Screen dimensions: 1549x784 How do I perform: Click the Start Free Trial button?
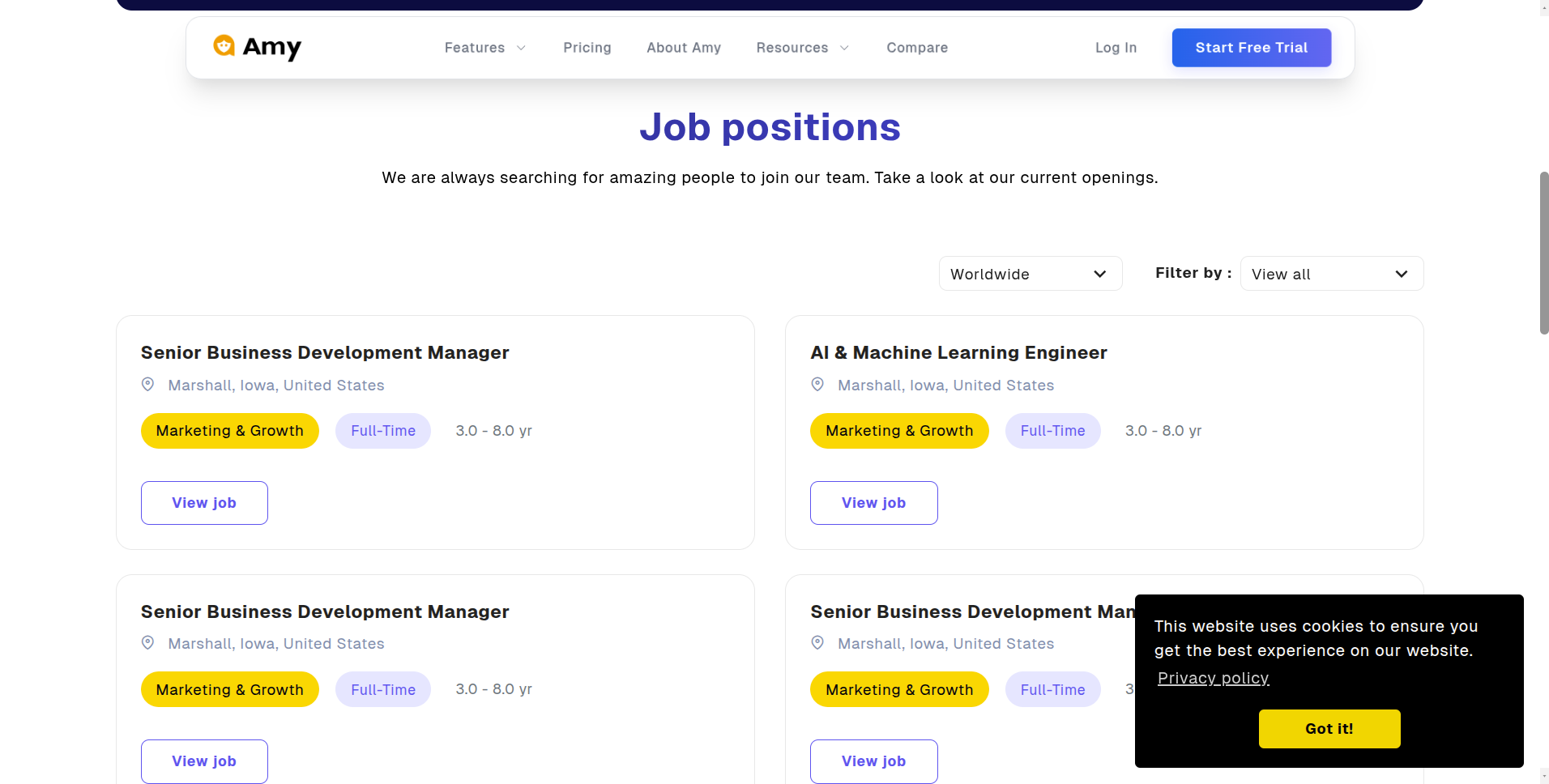click(1250, 47)
